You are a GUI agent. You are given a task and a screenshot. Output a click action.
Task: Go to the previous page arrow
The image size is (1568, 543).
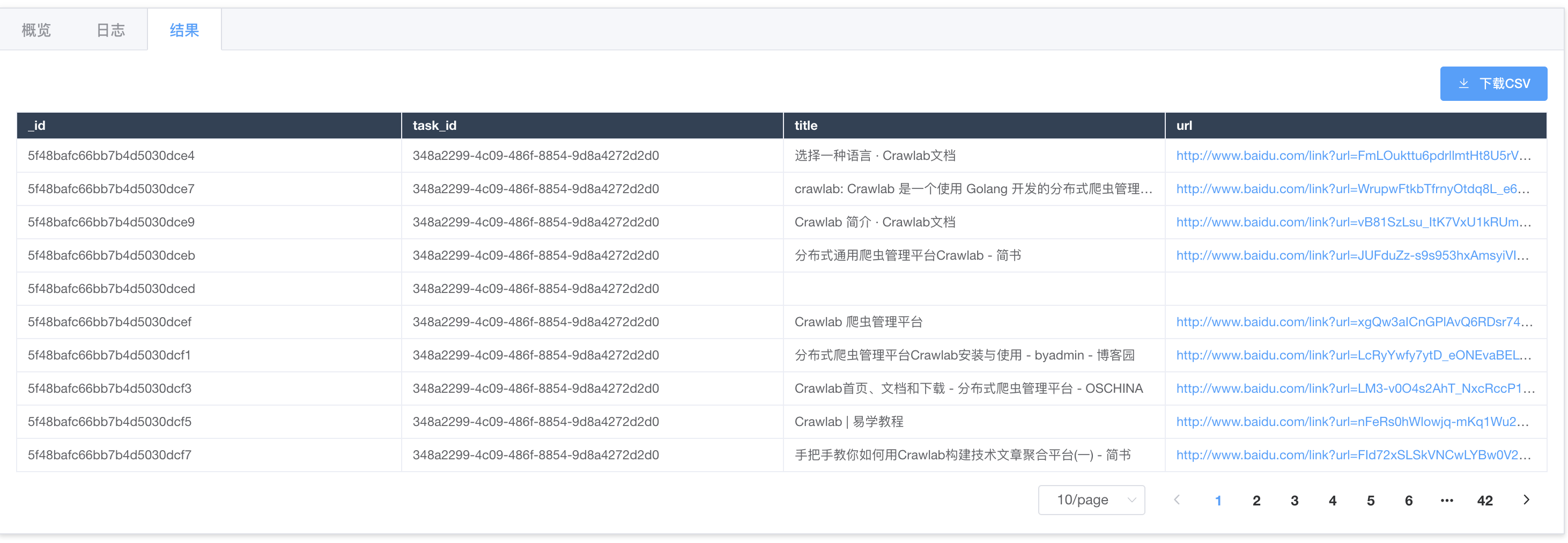tap(1177, 500)
